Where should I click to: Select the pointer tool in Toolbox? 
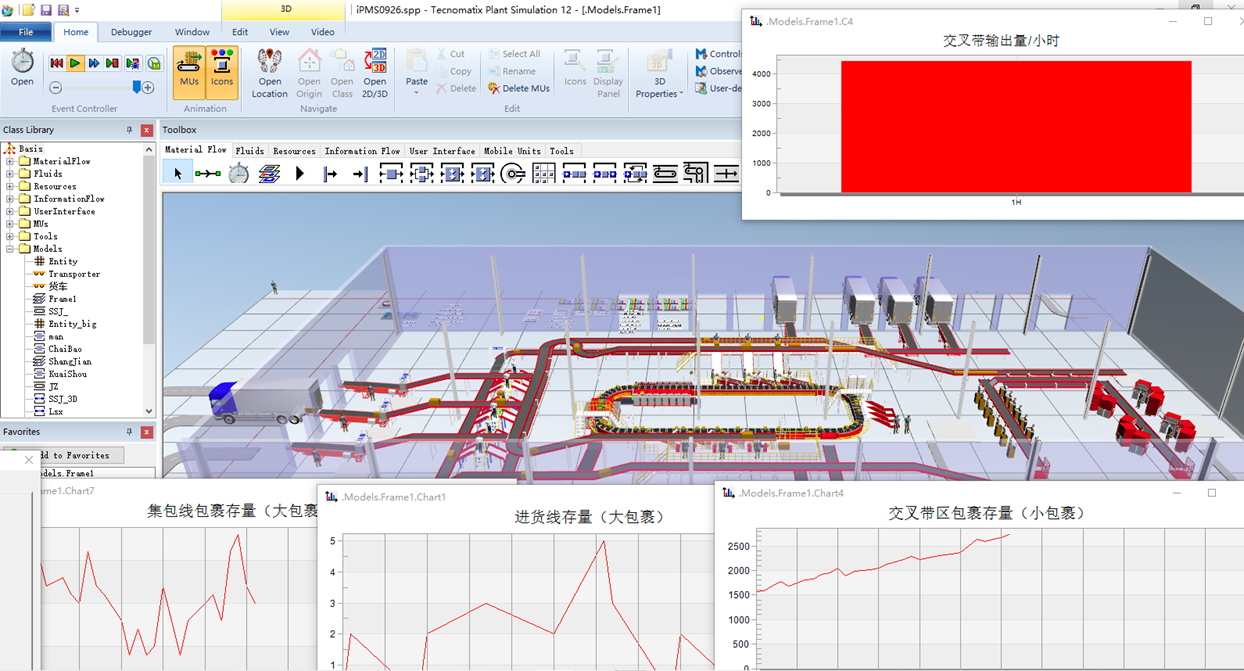coord(178,173)
